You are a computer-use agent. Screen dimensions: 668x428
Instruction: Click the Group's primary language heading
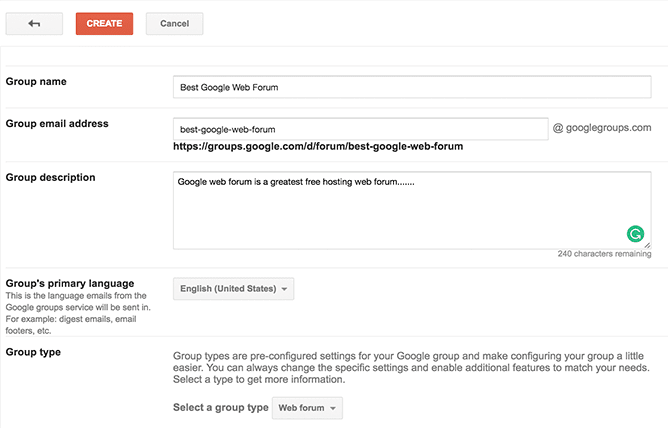click(70, 283)
